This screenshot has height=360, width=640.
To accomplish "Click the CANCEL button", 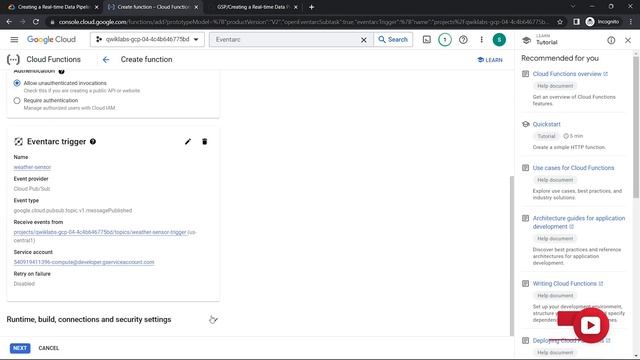I will pyautogui.click(x=49, y=348).
